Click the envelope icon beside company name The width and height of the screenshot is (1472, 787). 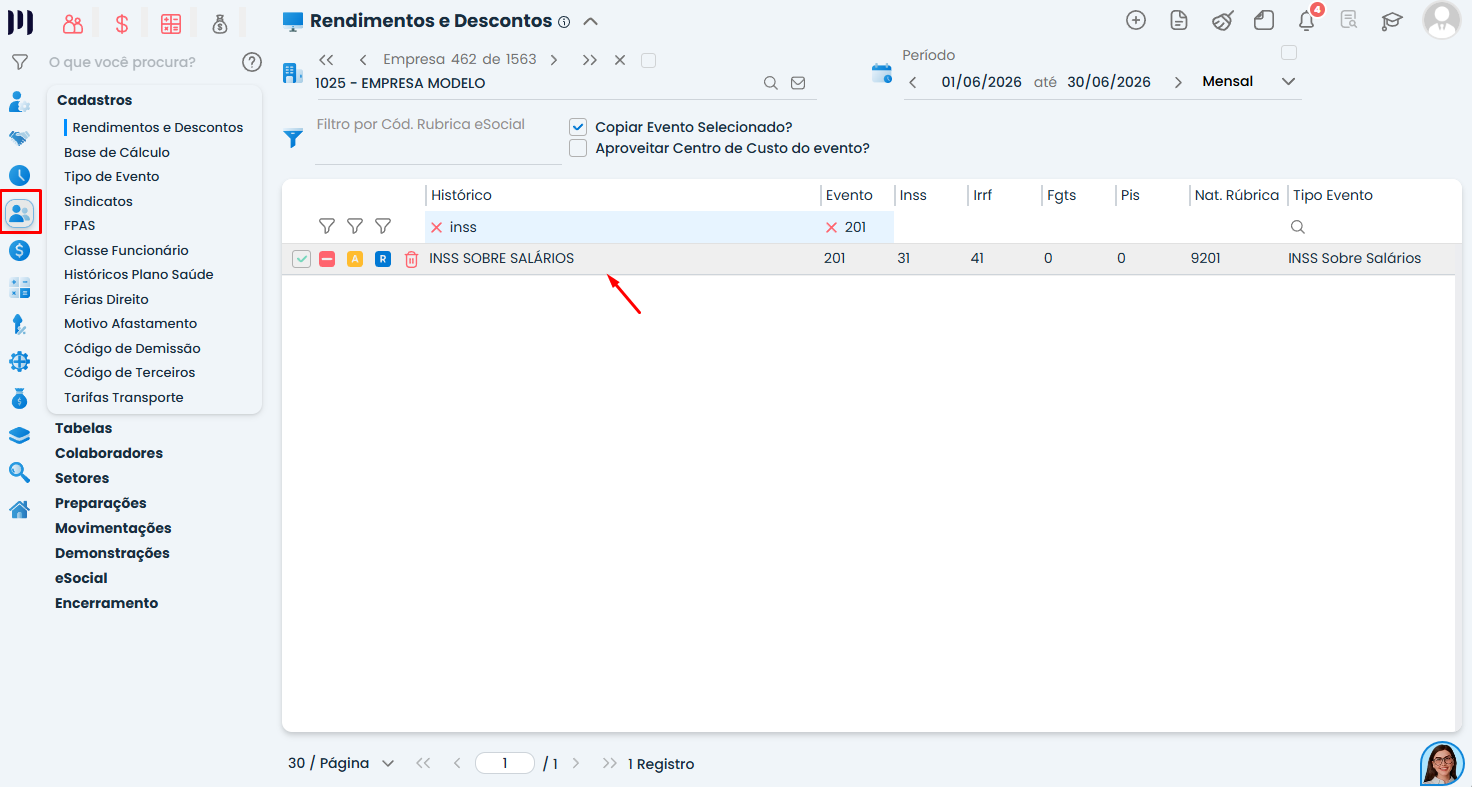(798, 83)
